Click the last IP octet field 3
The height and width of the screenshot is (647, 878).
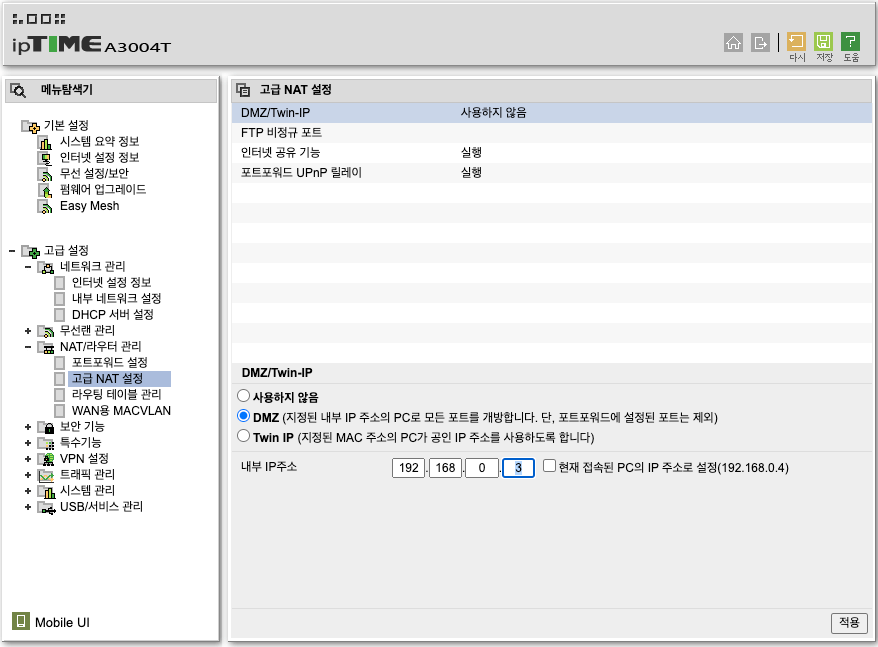click(518, 468)
